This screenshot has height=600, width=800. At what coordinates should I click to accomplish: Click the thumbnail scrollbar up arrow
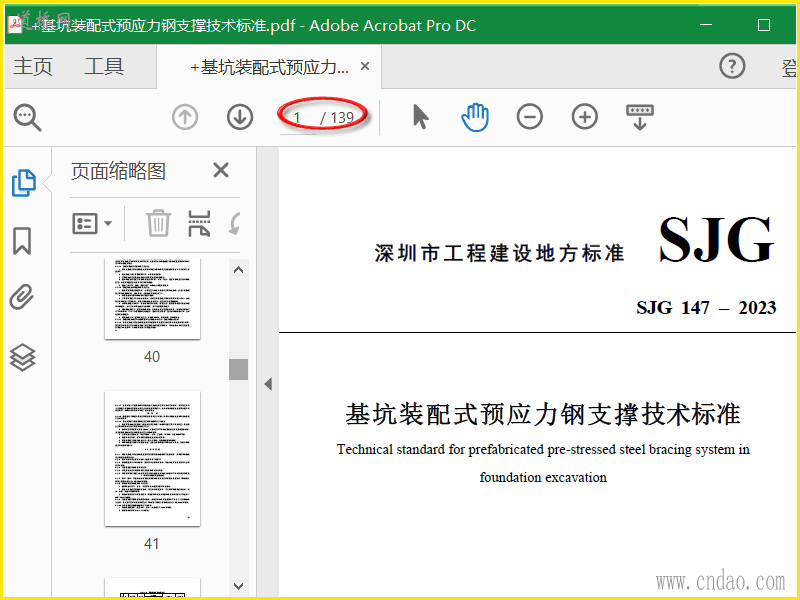click(x=238, y=270)
